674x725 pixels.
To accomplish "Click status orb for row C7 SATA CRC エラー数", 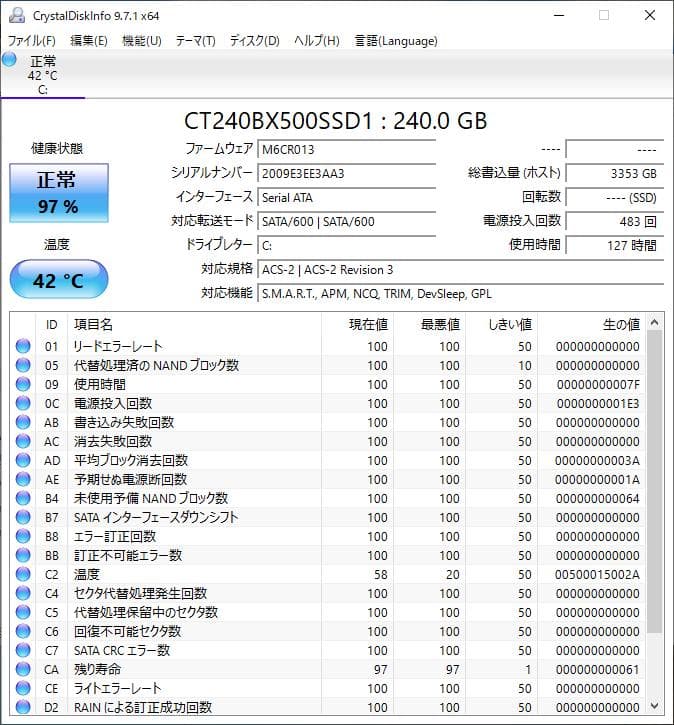I will click(23, 650).
